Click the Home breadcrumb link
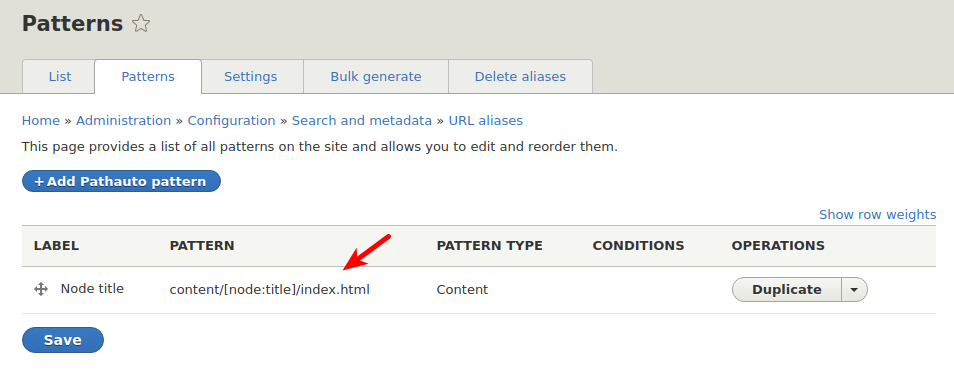Screen dimensions: 954x373 coord(41,120)
